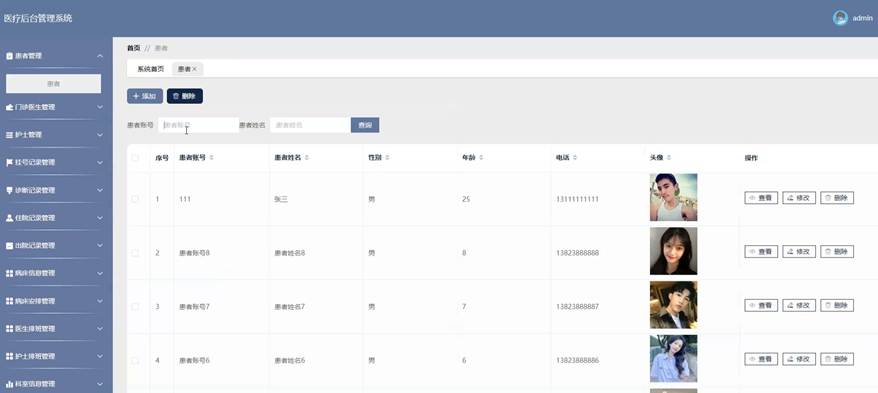The width and height of the screenshot is (878, 393).
Task: Click the 挂号记录管理 flag icon
Action: coord(9,162)
